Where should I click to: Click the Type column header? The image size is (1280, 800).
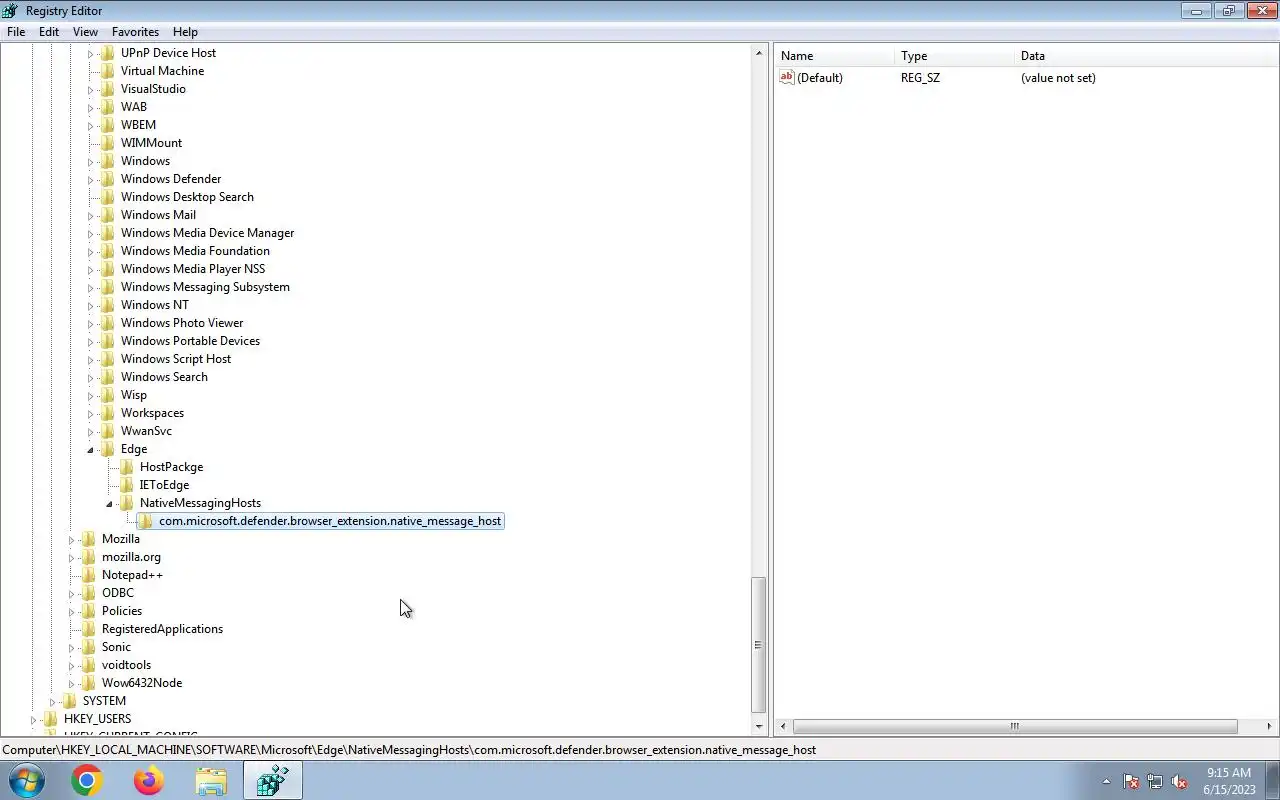click(x=954, y=56)
